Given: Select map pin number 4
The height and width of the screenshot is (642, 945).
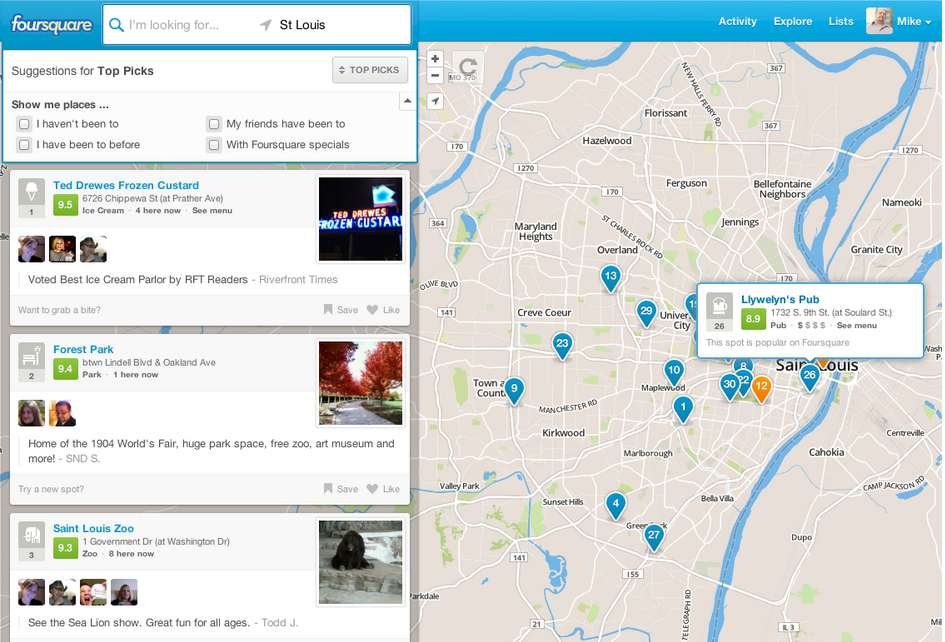Looking at the screenshot, I should point(615,505).
